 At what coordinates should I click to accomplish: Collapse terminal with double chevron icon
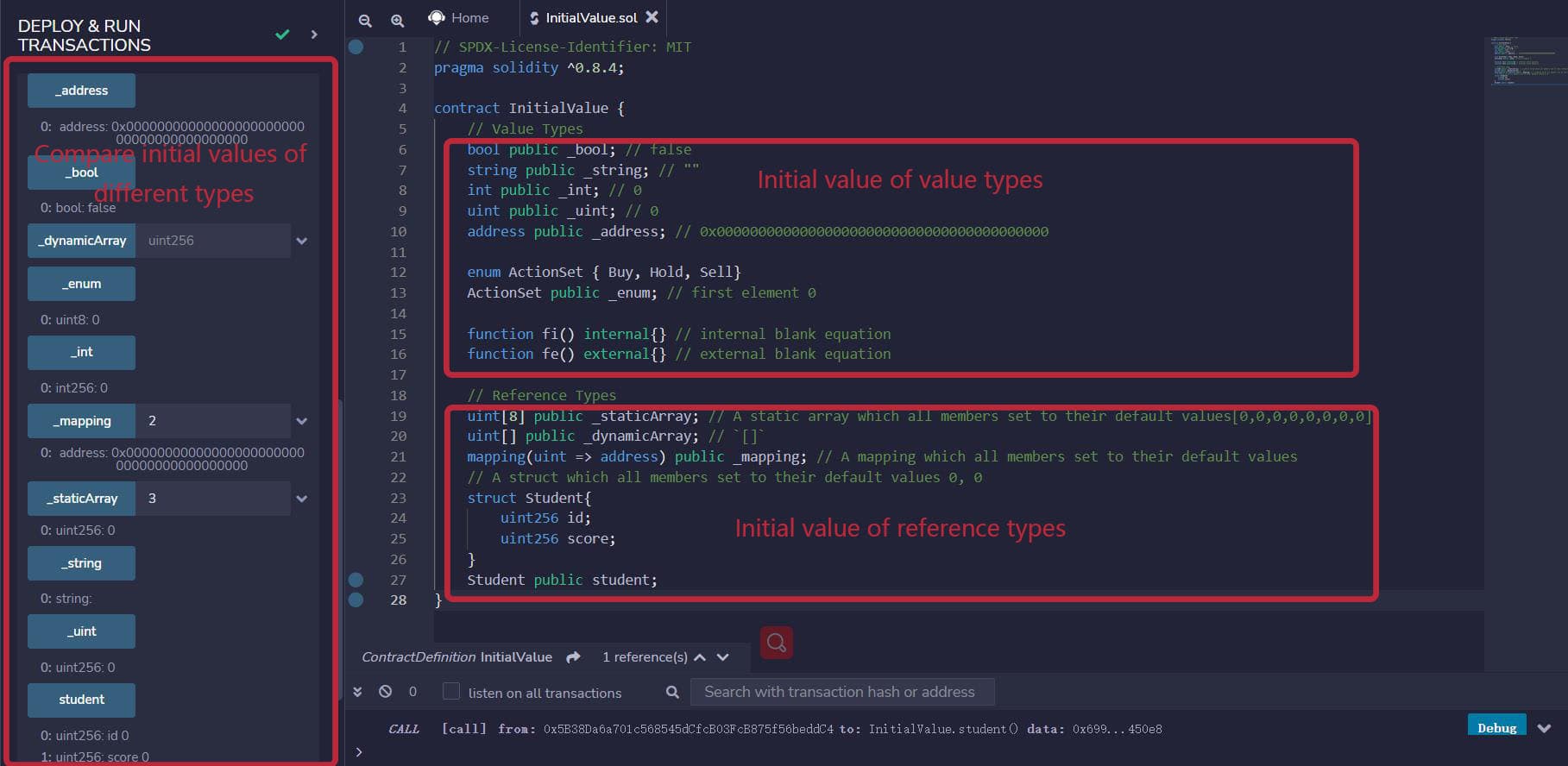pos(358,692)
